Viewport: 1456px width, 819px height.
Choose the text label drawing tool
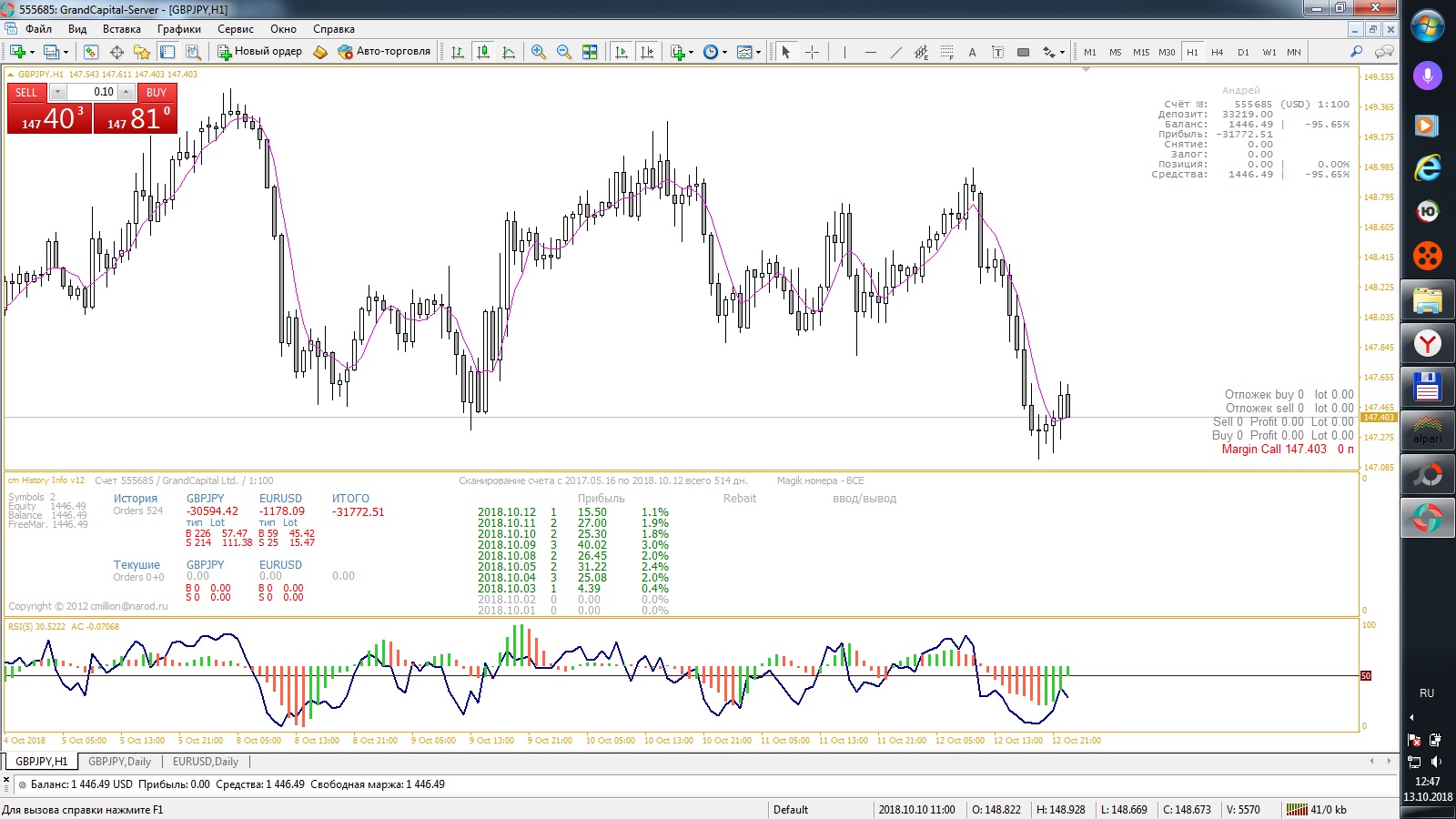(x=972, y=52)
